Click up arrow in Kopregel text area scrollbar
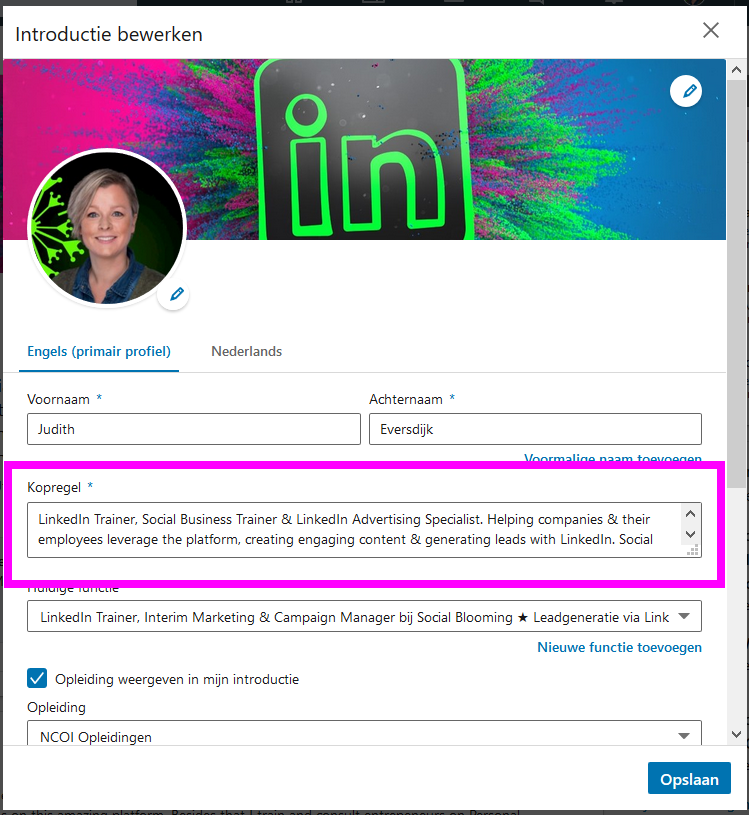Viewport: 749px width, 815px height. 690,514
